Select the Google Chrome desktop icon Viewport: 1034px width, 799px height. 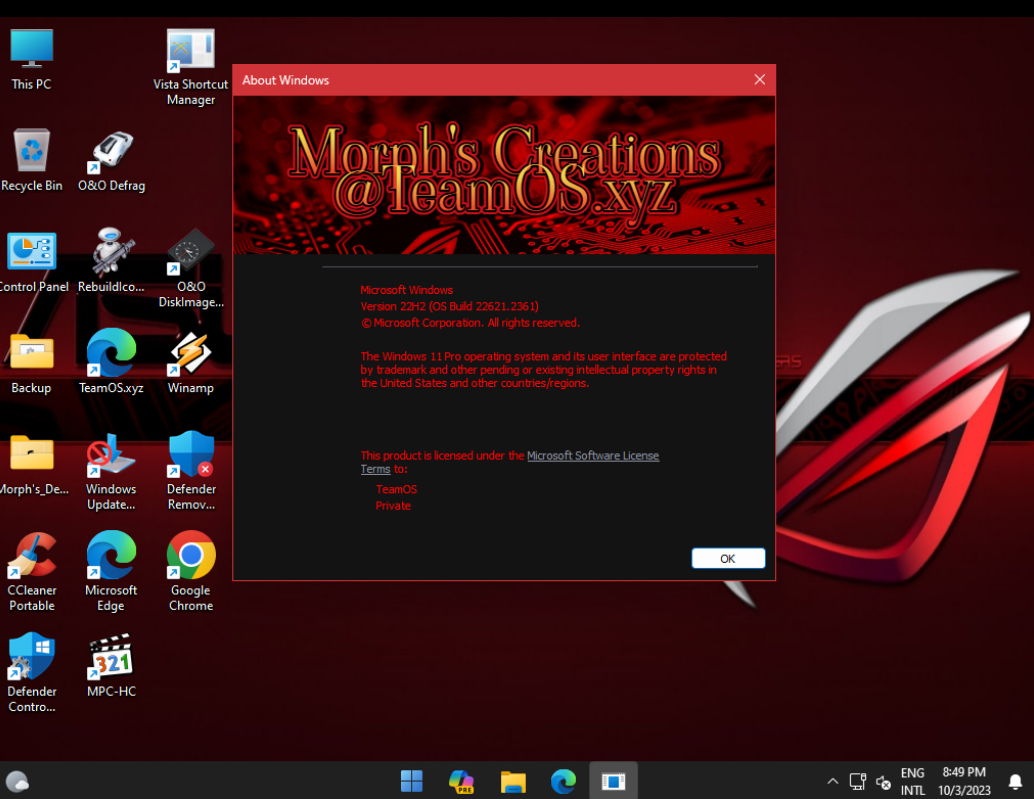click(x=191, y=572)
